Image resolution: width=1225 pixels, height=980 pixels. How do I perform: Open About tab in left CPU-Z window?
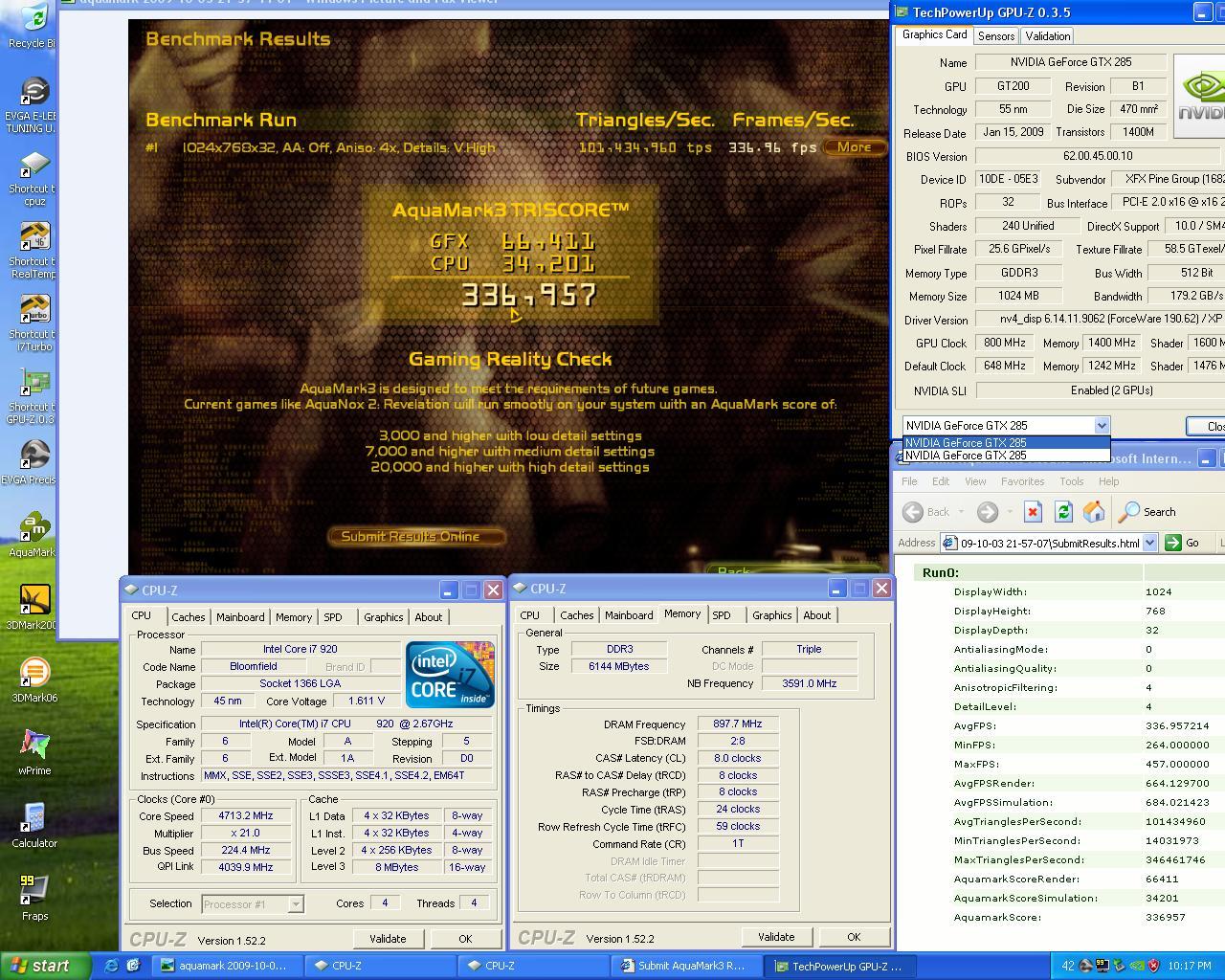click(x=428, y=617)
